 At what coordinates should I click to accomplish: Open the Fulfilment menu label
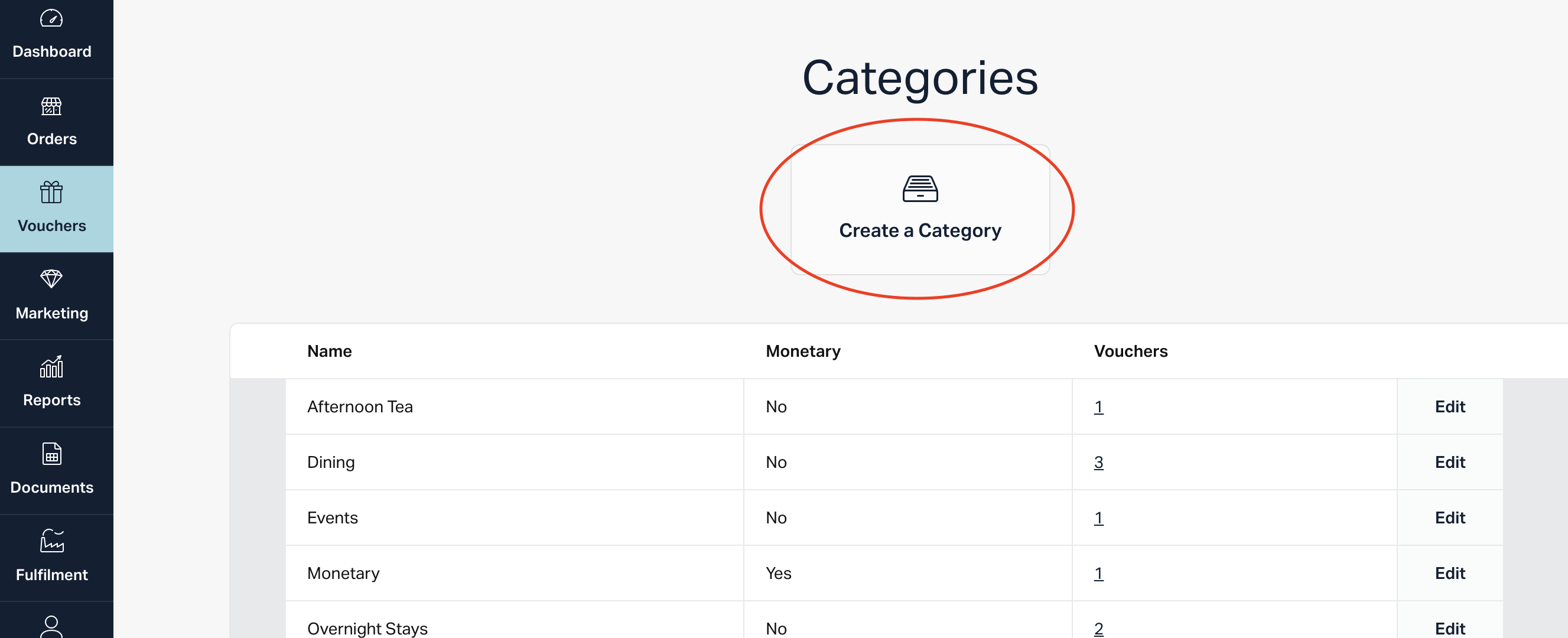(x=52, y=575)
